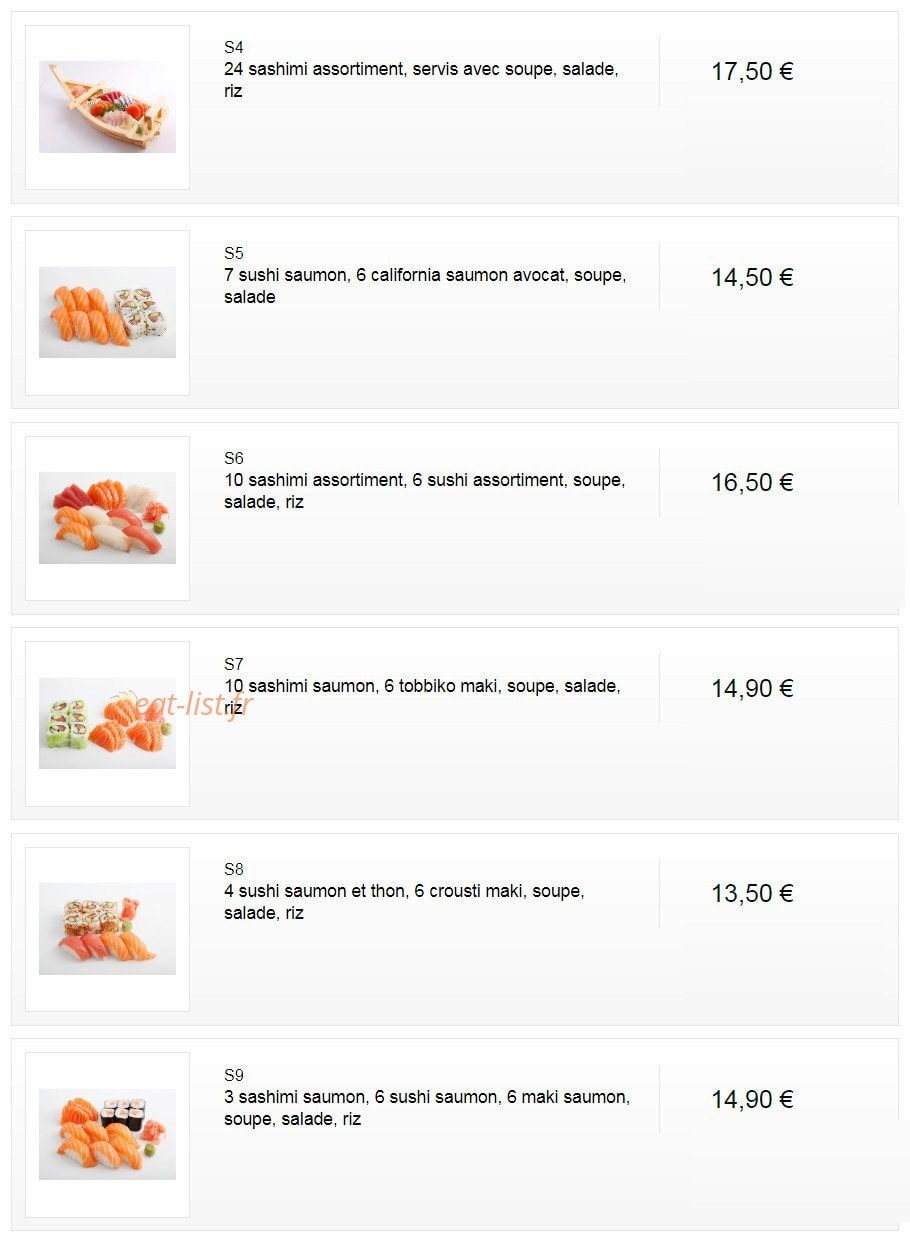This screenshot has width=910, height=1243.
Task: Choose the 16,50 € price
Action: pyautogui.click(x=752, y=482)
